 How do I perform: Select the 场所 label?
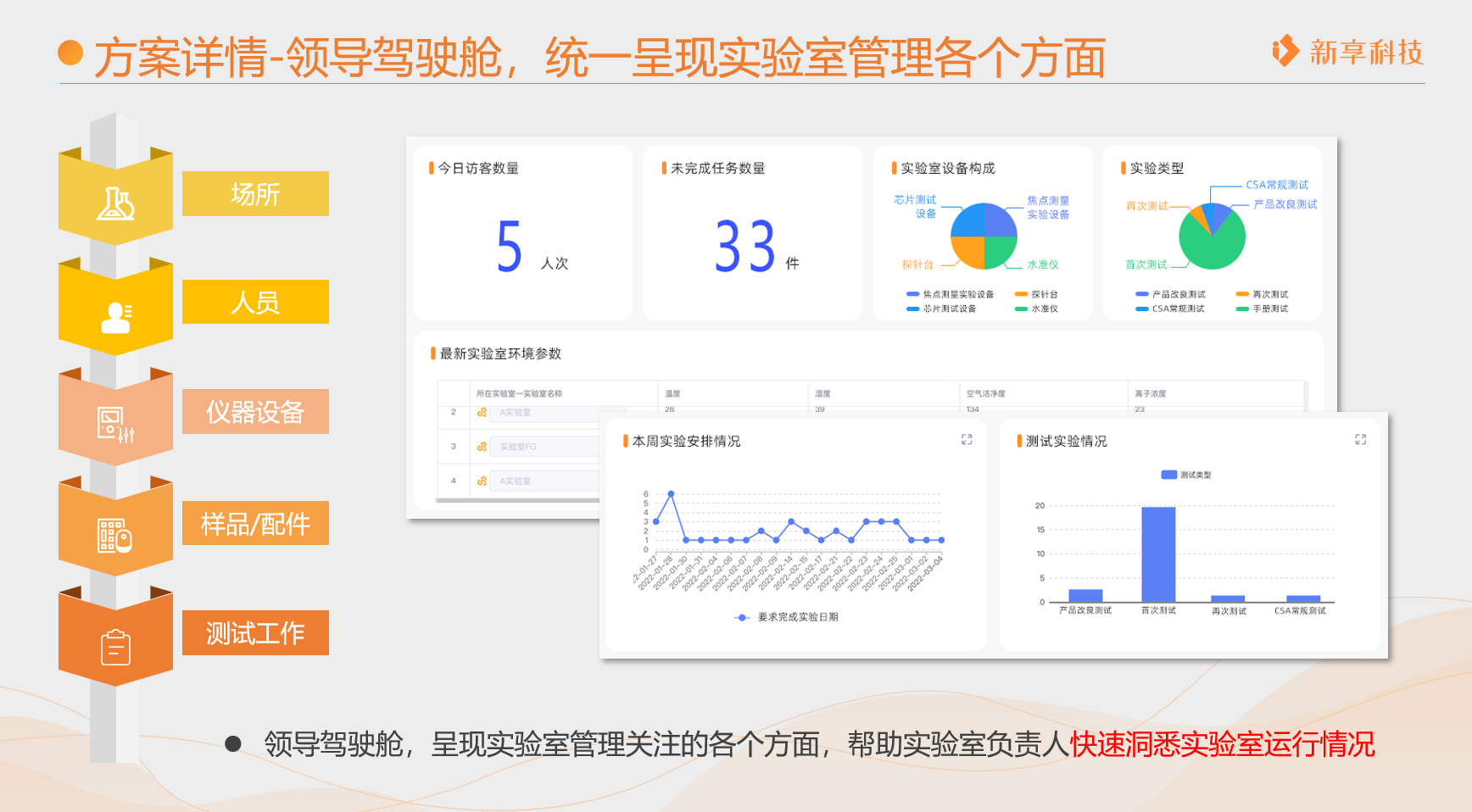click(255, 194)
